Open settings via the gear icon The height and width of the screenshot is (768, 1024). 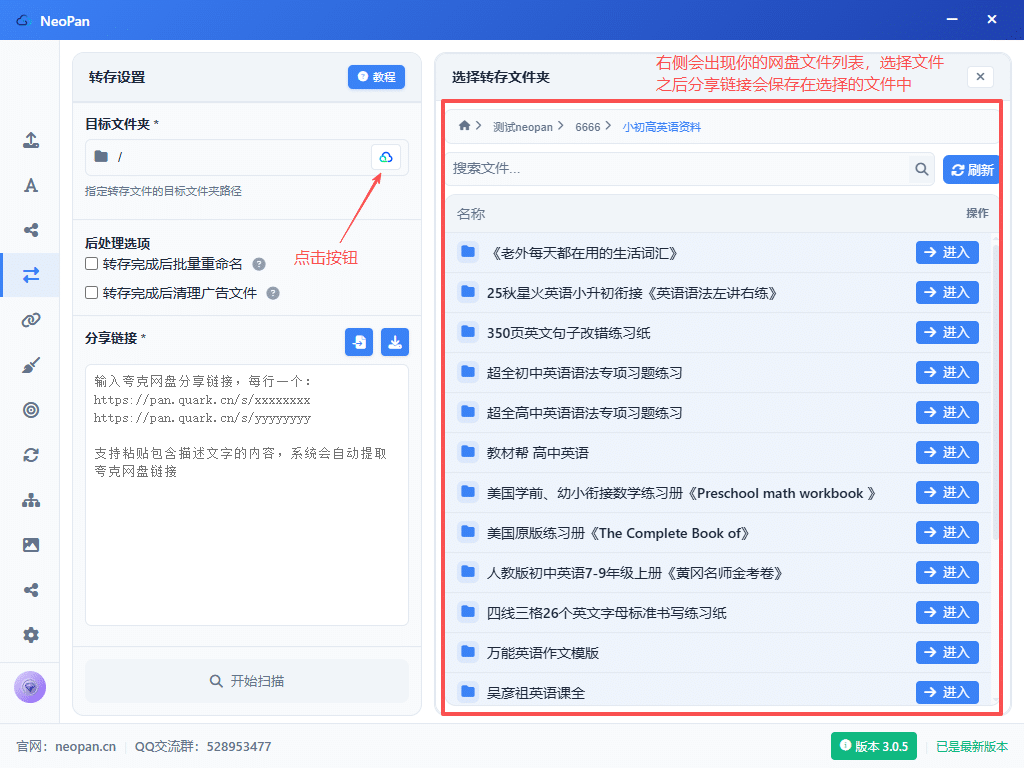coord(31,635)
